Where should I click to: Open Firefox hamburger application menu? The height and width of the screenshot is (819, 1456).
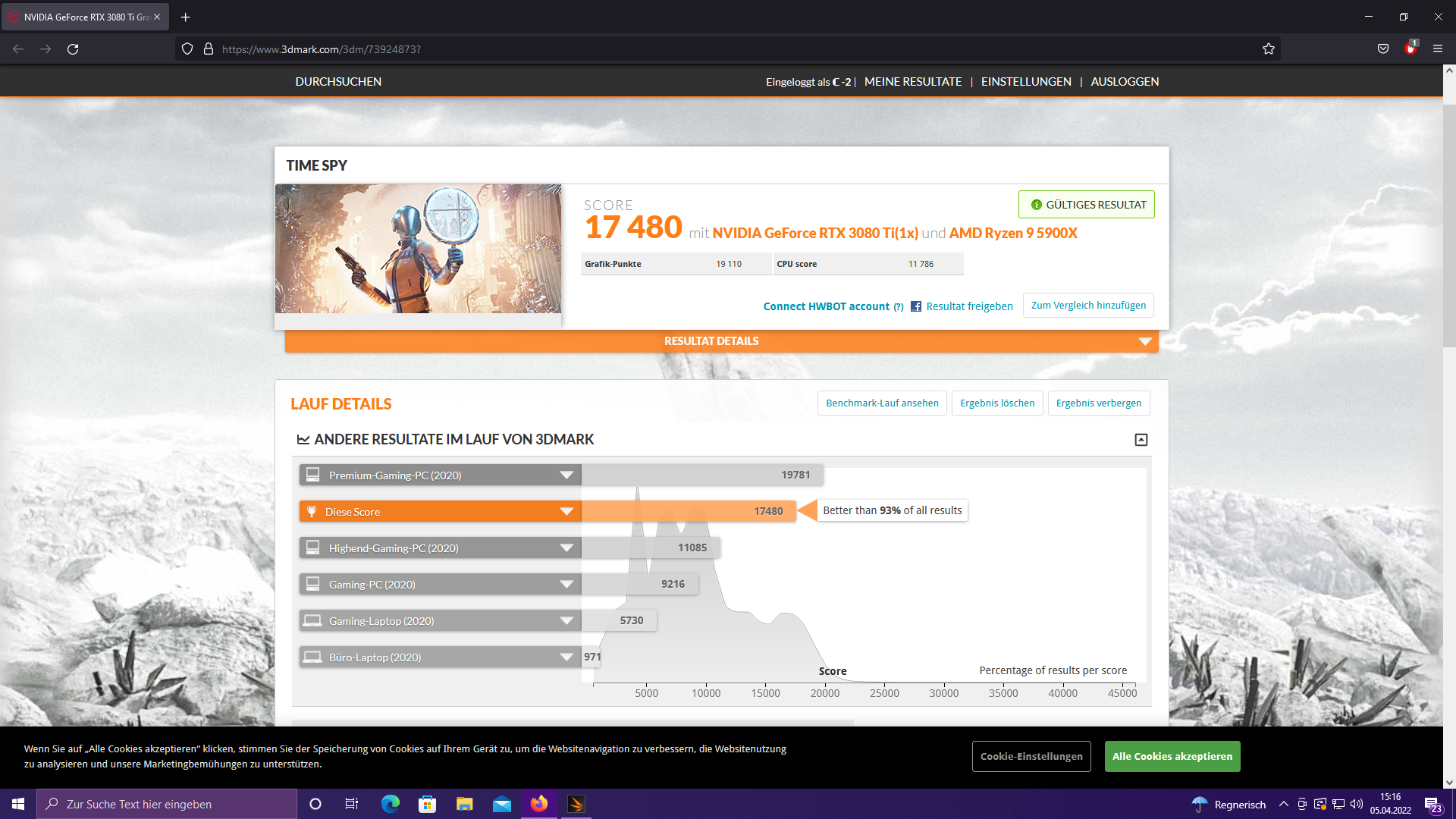point(1437,49)
